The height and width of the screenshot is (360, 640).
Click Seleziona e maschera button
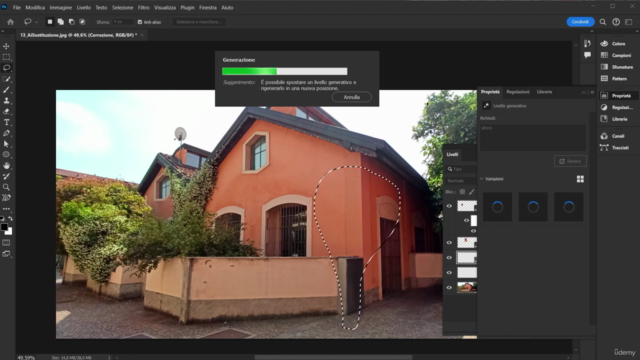[x=199, y=22]
